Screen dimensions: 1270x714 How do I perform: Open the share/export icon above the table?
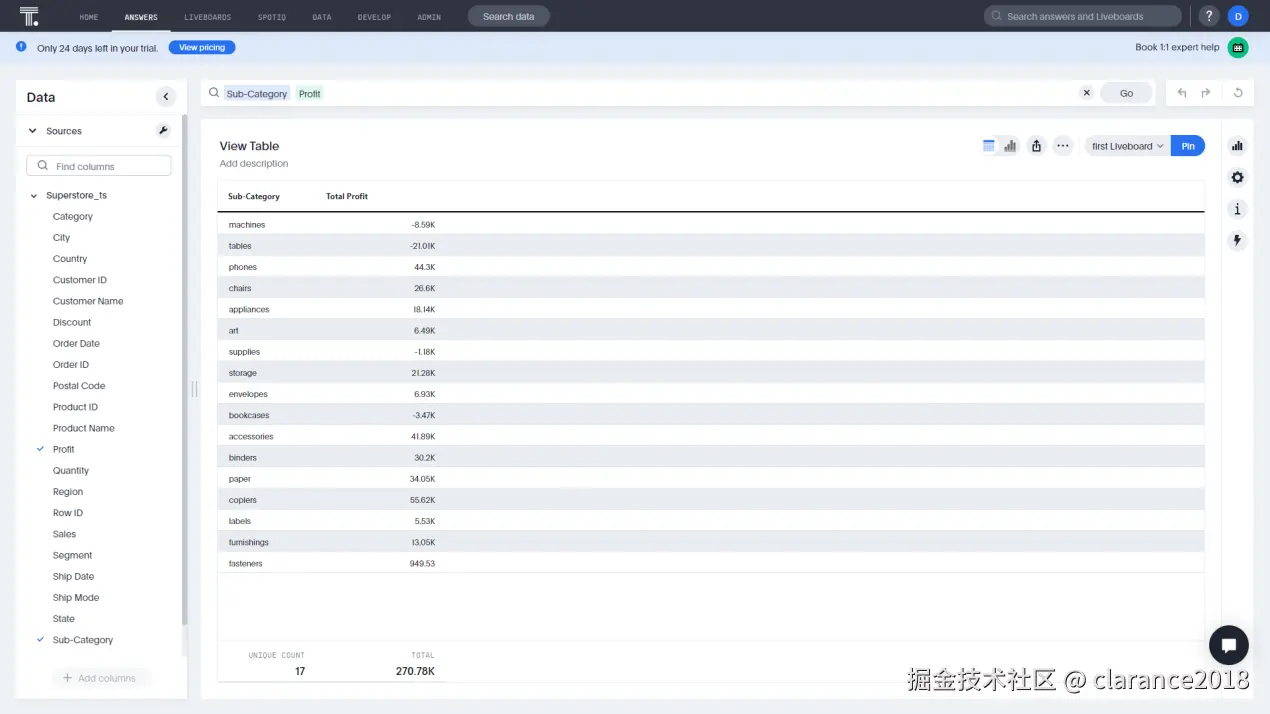pyautogui.click(x=1036, y=145)
